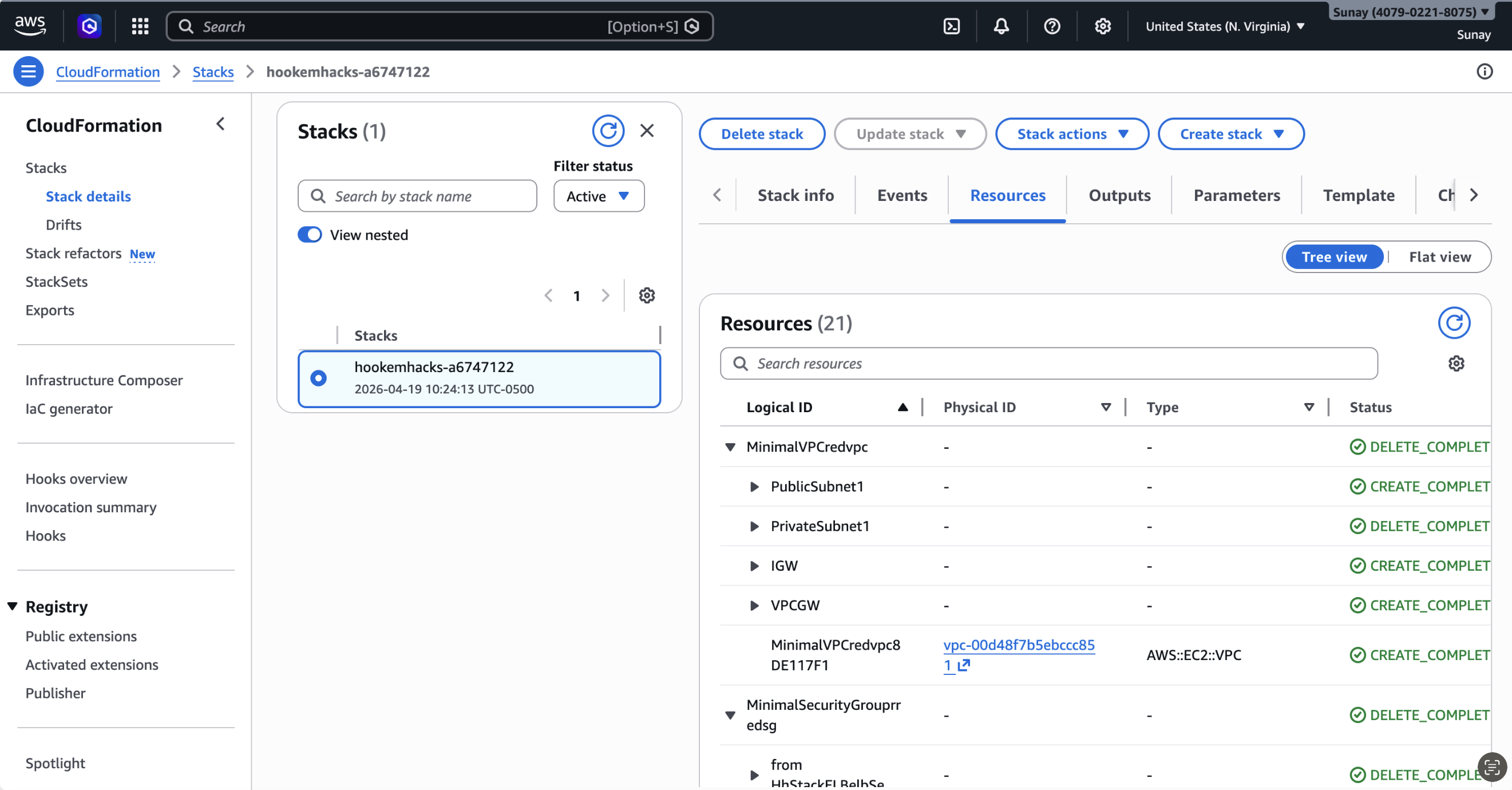1512x790 pixels.
Task: Open stacks list preferences gear
Action: pyautogui.click(x=646, y=295)
